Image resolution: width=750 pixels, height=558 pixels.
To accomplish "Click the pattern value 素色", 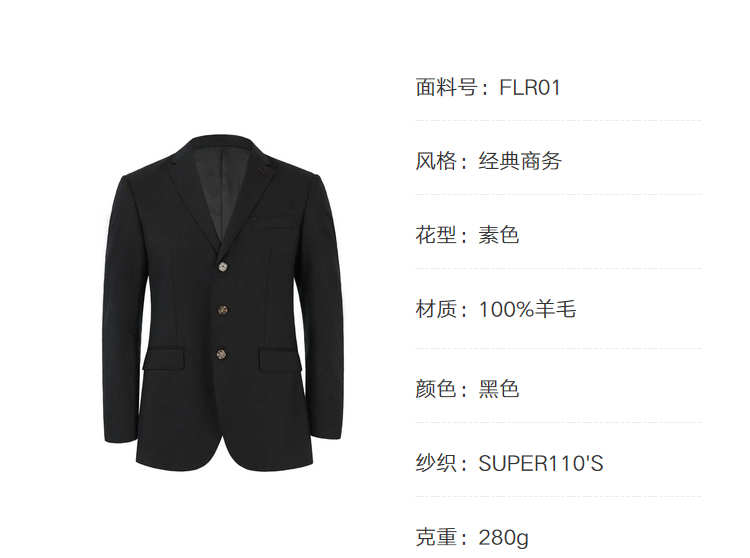I will (x=499, y=235).
